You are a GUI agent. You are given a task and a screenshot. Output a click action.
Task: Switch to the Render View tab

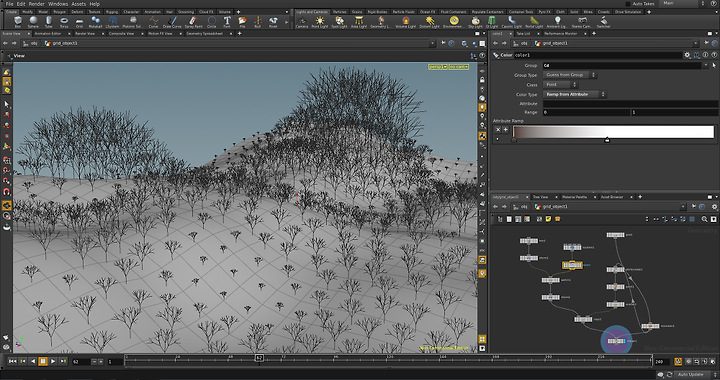84,34
